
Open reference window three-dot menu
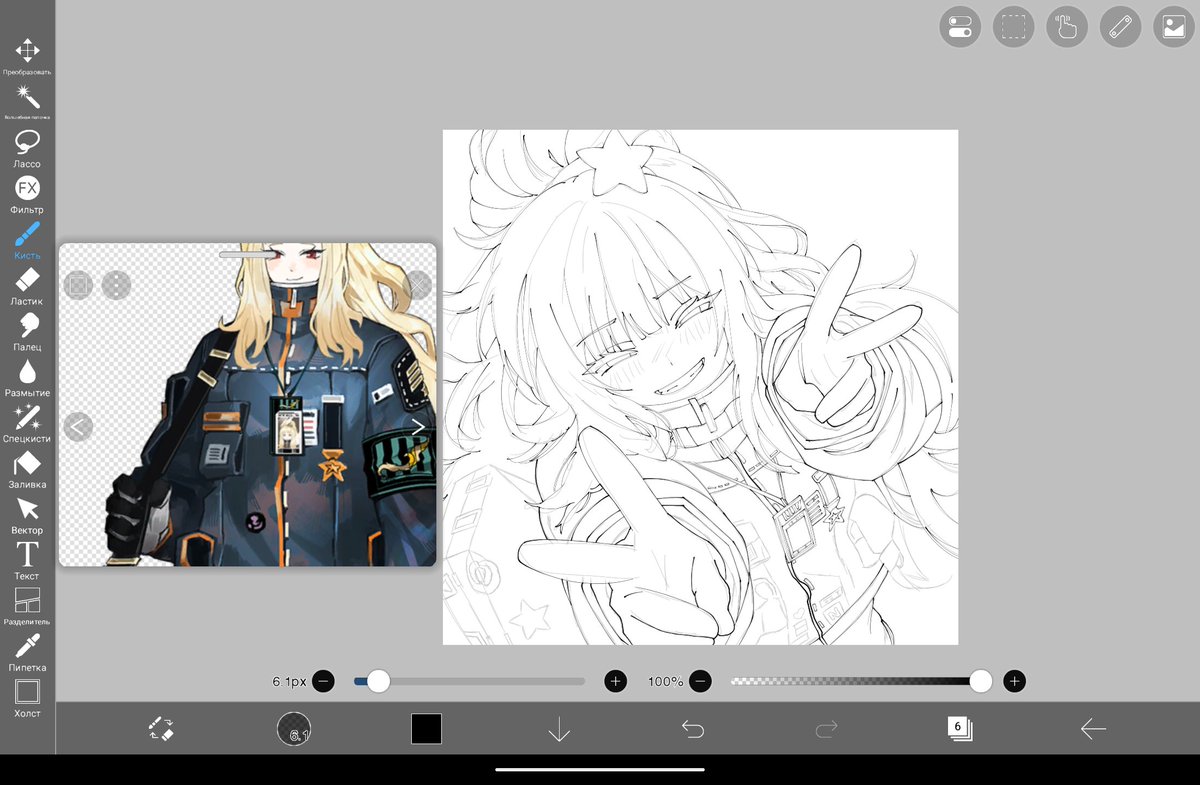(117, 285)
